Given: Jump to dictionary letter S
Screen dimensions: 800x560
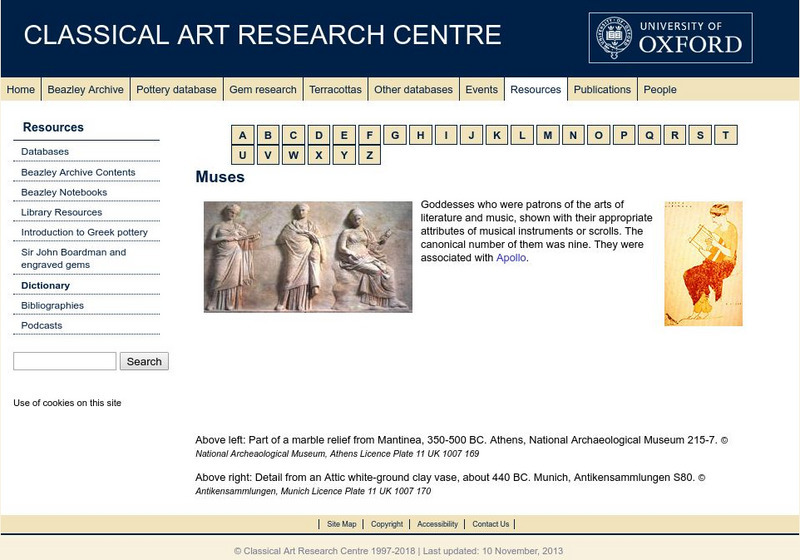Looking at the screenshot, I should coord(700,135).
